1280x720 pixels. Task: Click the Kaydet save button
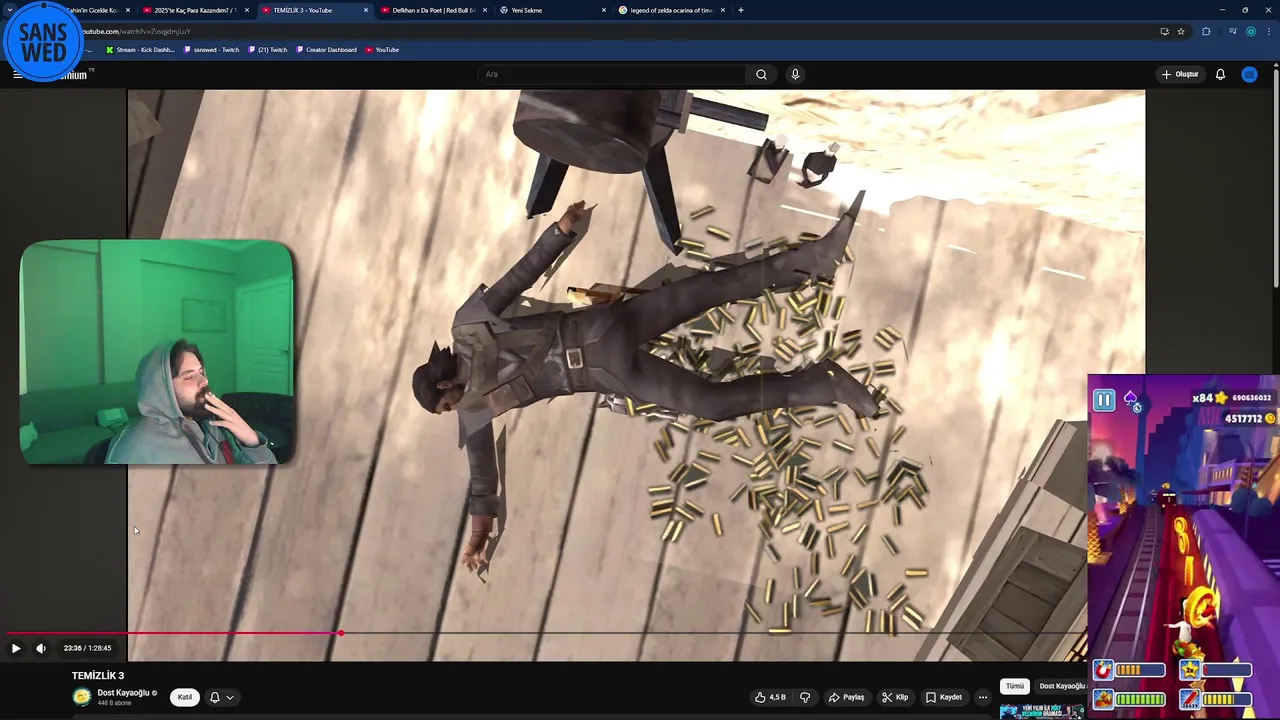tap(944, 697)
